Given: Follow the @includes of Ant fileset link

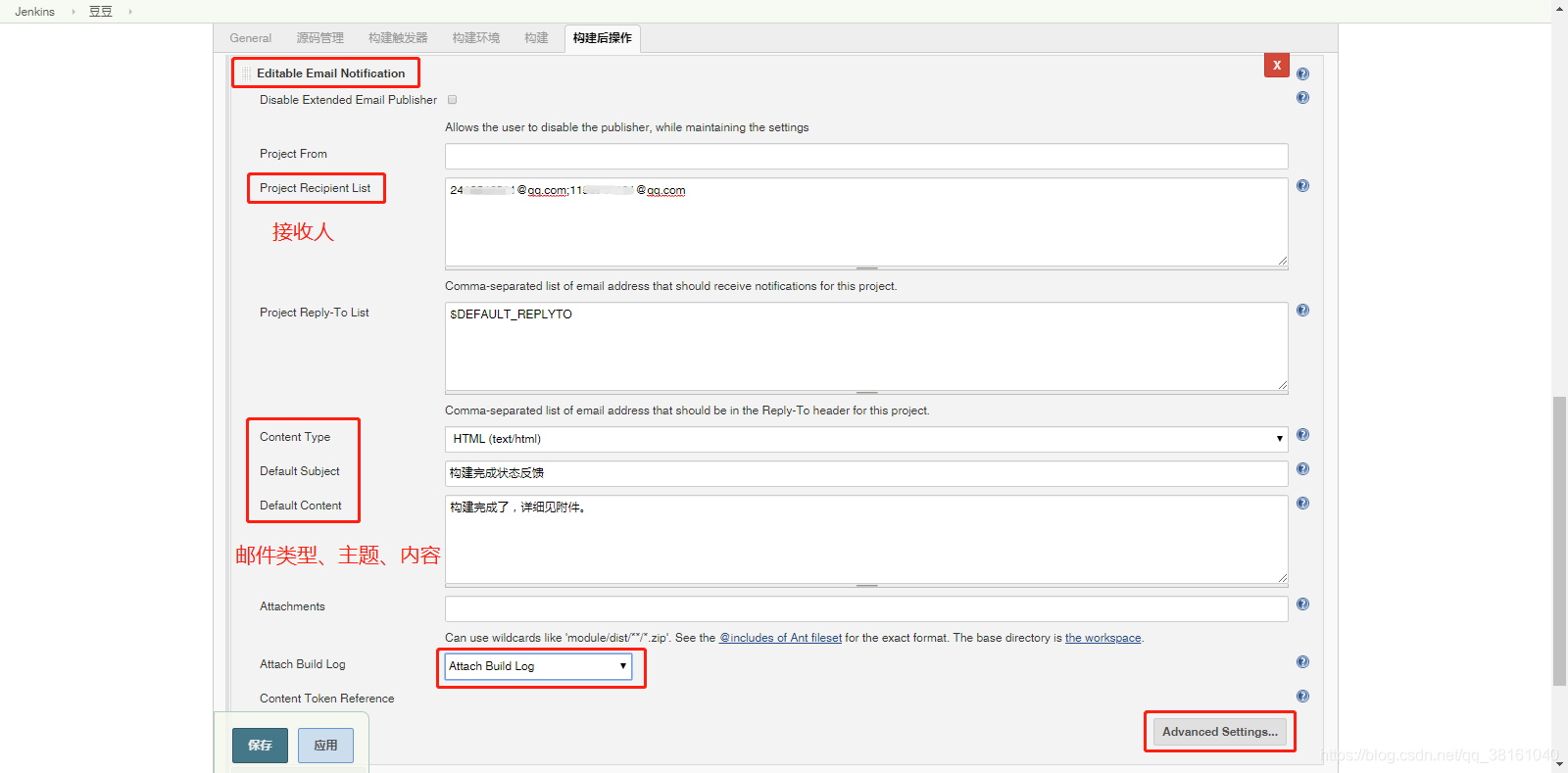Looking at the screenshot, I should coord(781,638).
